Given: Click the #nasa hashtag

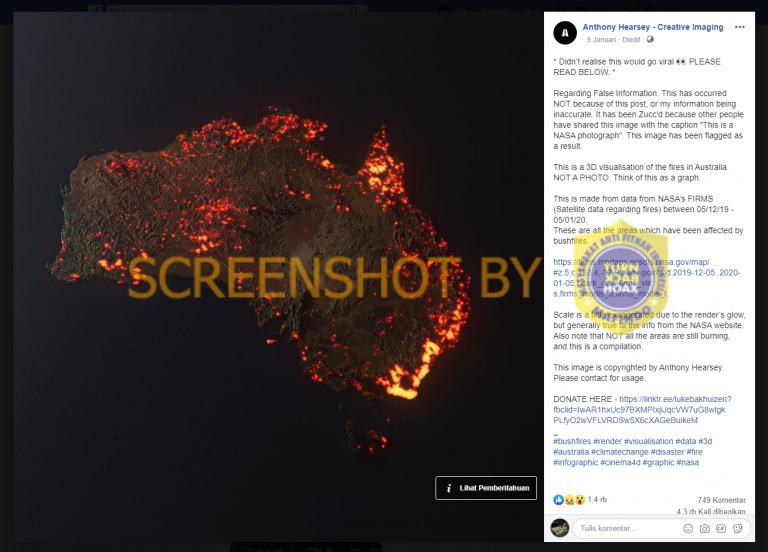Looking at the screenshot, I should point(688,462).
